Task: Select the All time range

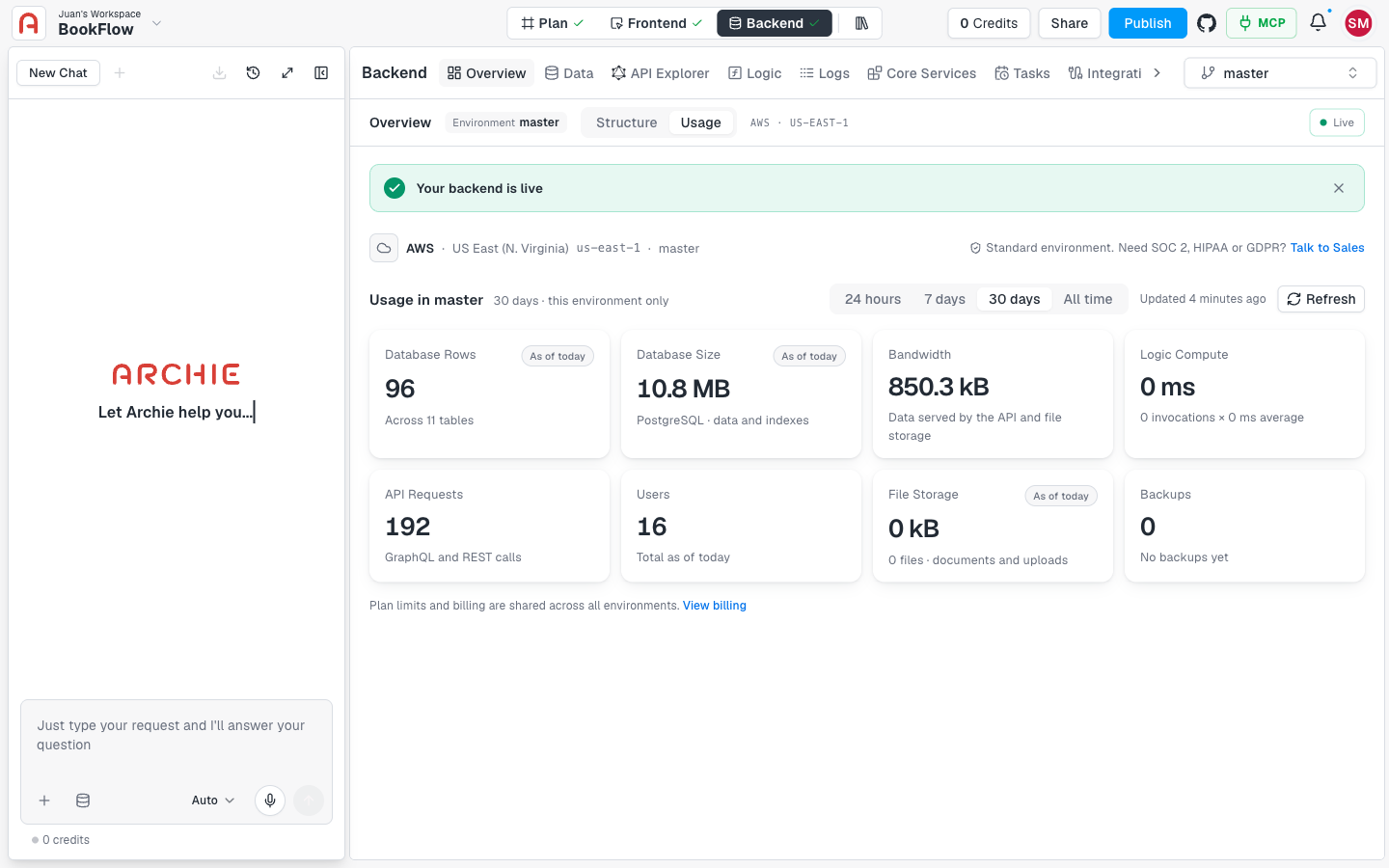Action: pyautogui.click(x=1088, y=299)
